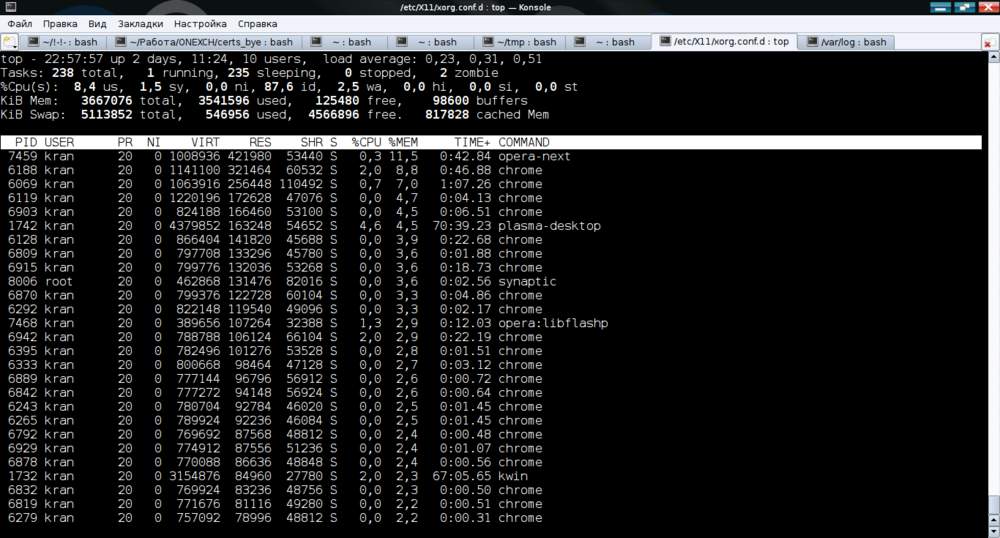1000x538 pixels.
Task: Click the root user entry
Action: coord(59,281)
